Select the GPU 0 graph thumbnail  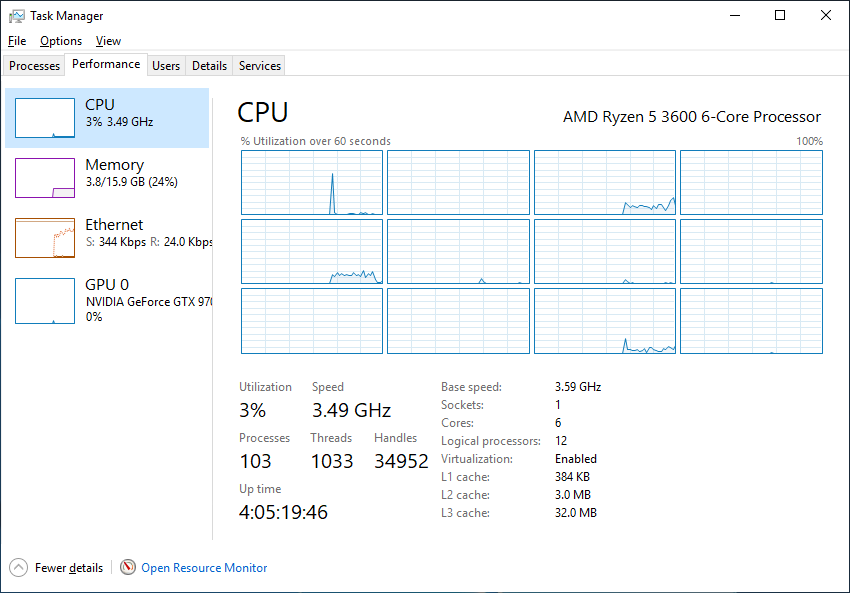45,301
